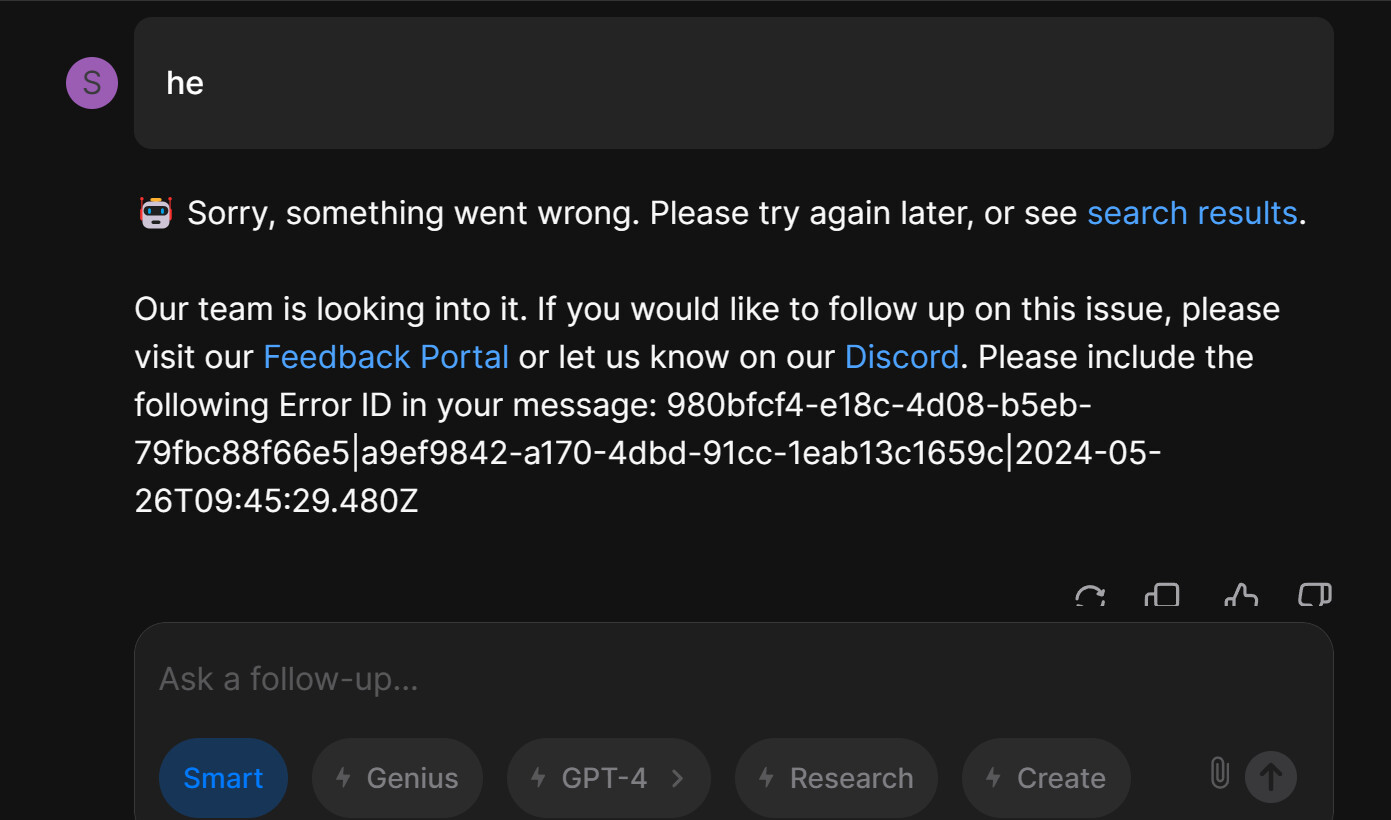The width and height of the screenshot is (1391, 820).
Task: Enable the Research mode option
Action: (836, 778)
